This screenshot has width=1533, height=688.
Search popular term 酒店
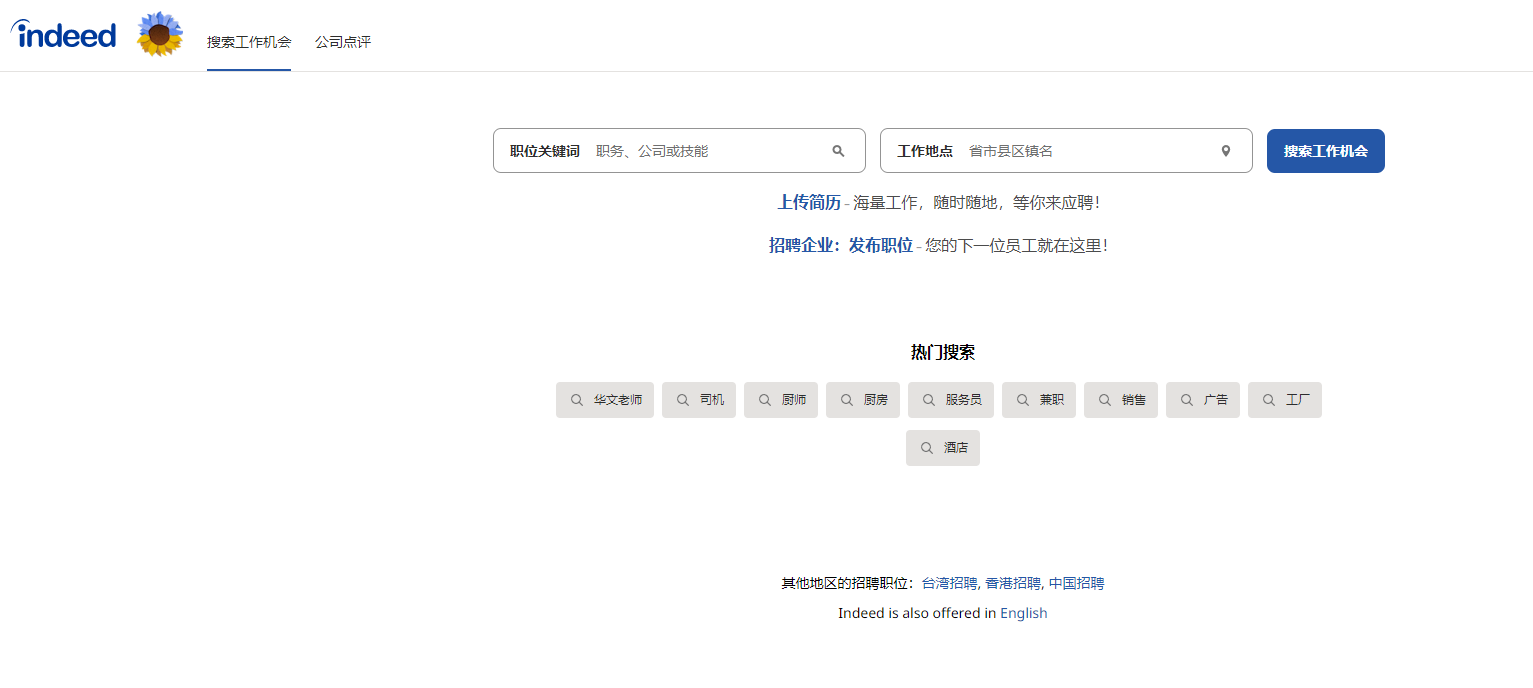(943, 448)
